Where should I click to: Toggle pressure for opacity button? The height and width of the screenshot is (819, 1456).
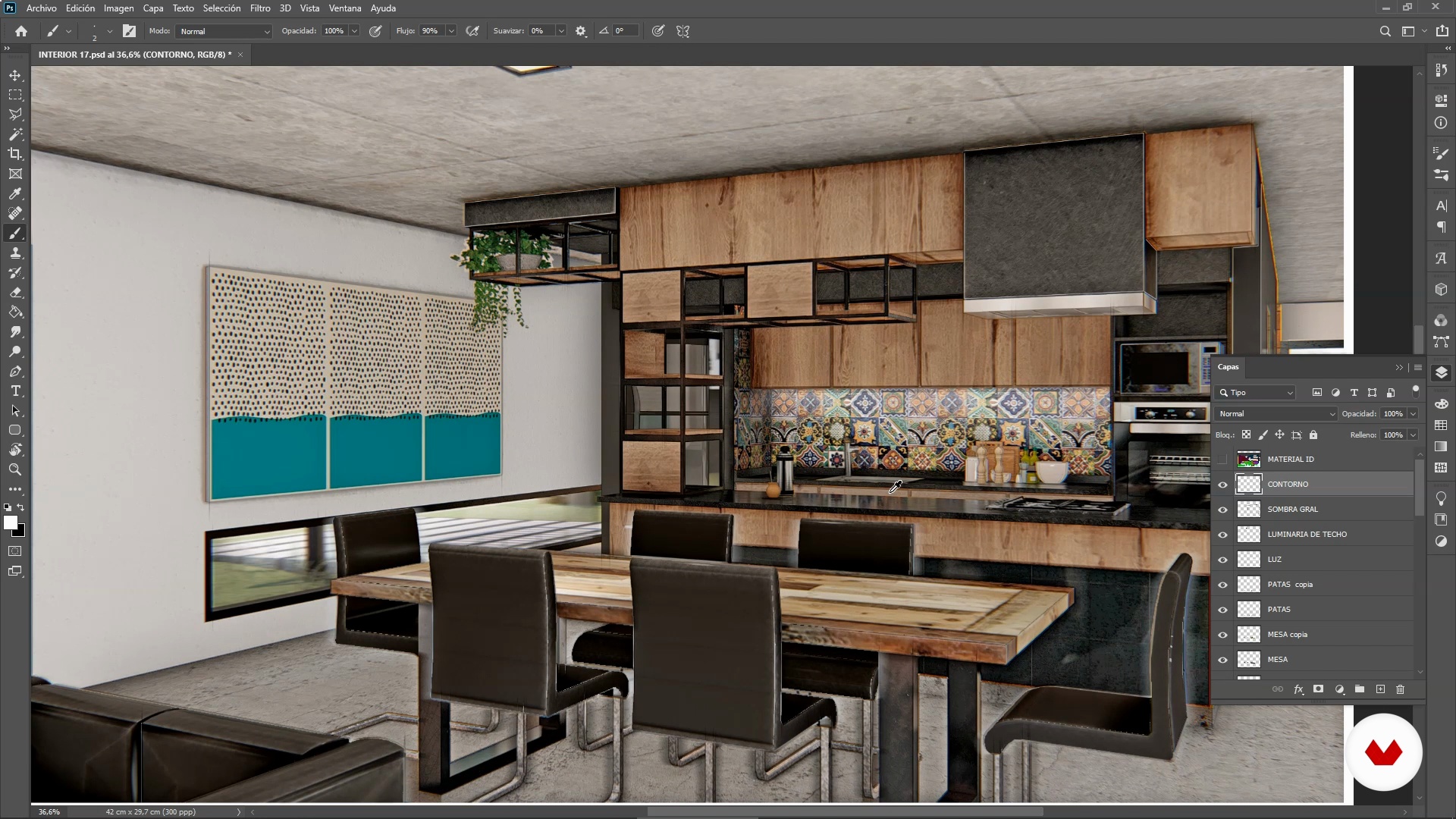pos(375,31)
